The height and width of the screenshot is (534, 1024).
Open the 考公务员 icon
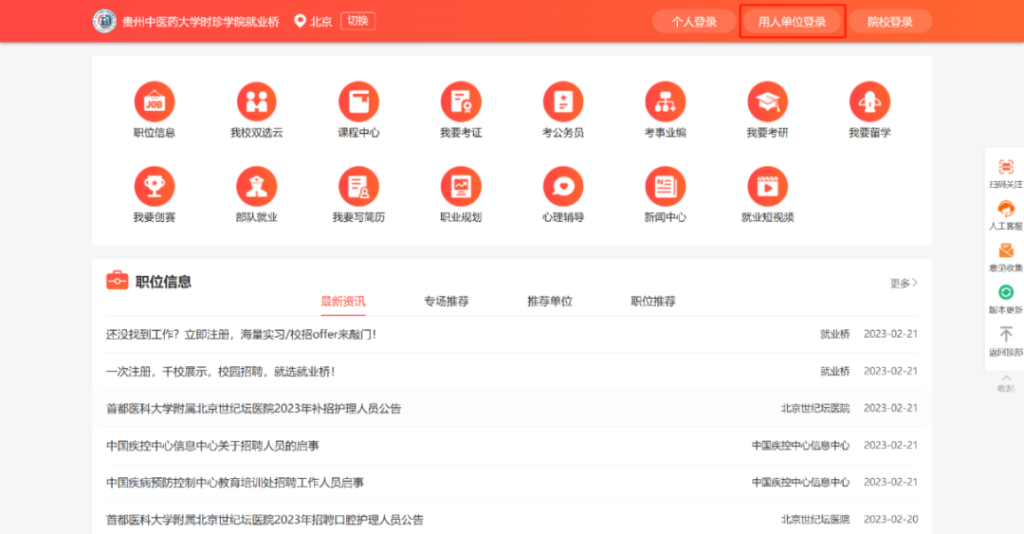(563, 102)
